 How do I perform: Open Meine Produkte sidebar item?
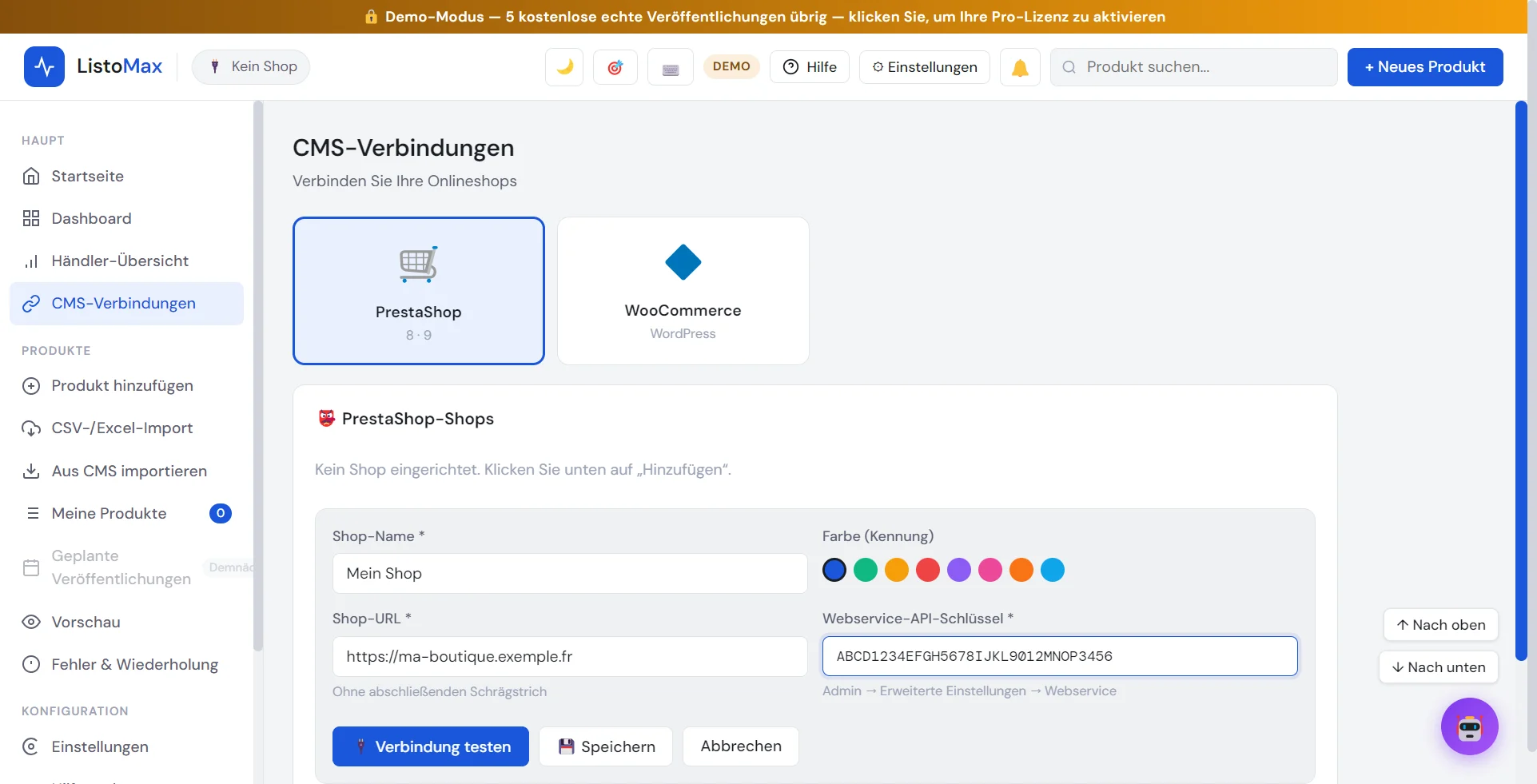point(126,513)
